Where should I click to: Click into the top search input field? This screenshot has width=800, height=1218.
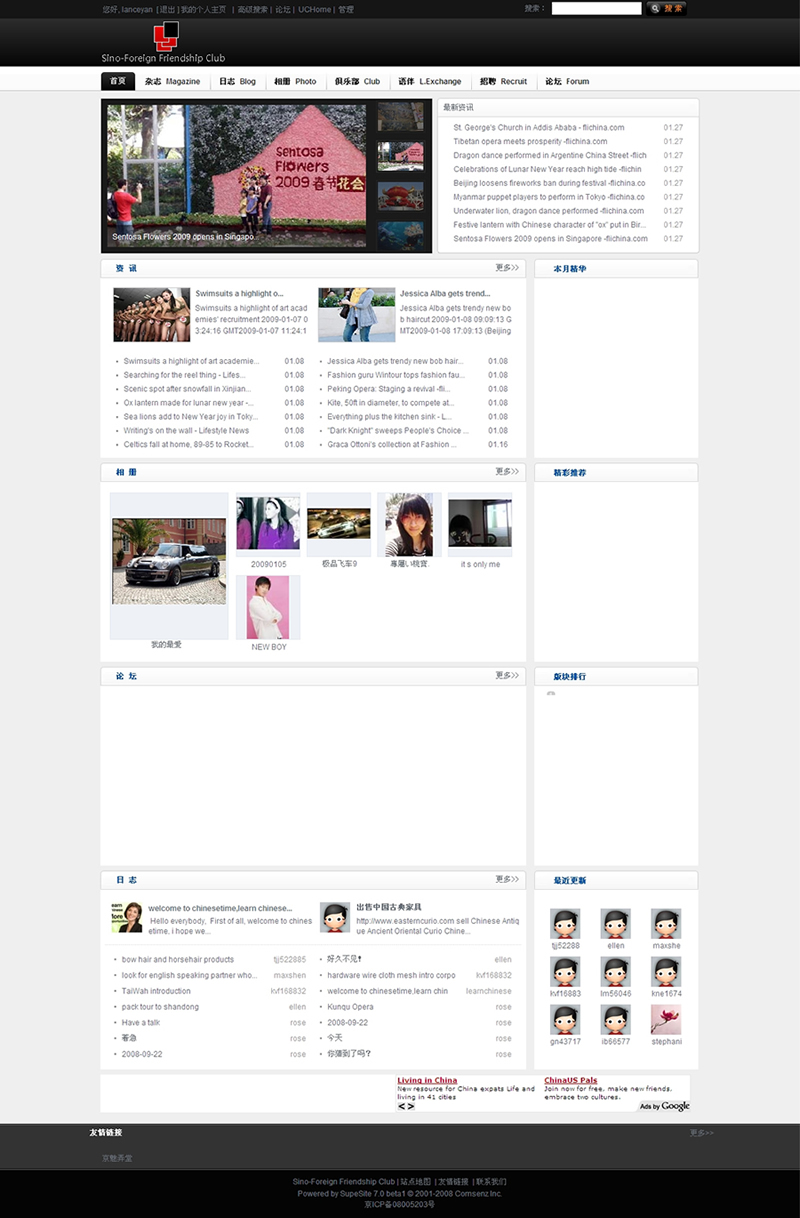(596, 8)
